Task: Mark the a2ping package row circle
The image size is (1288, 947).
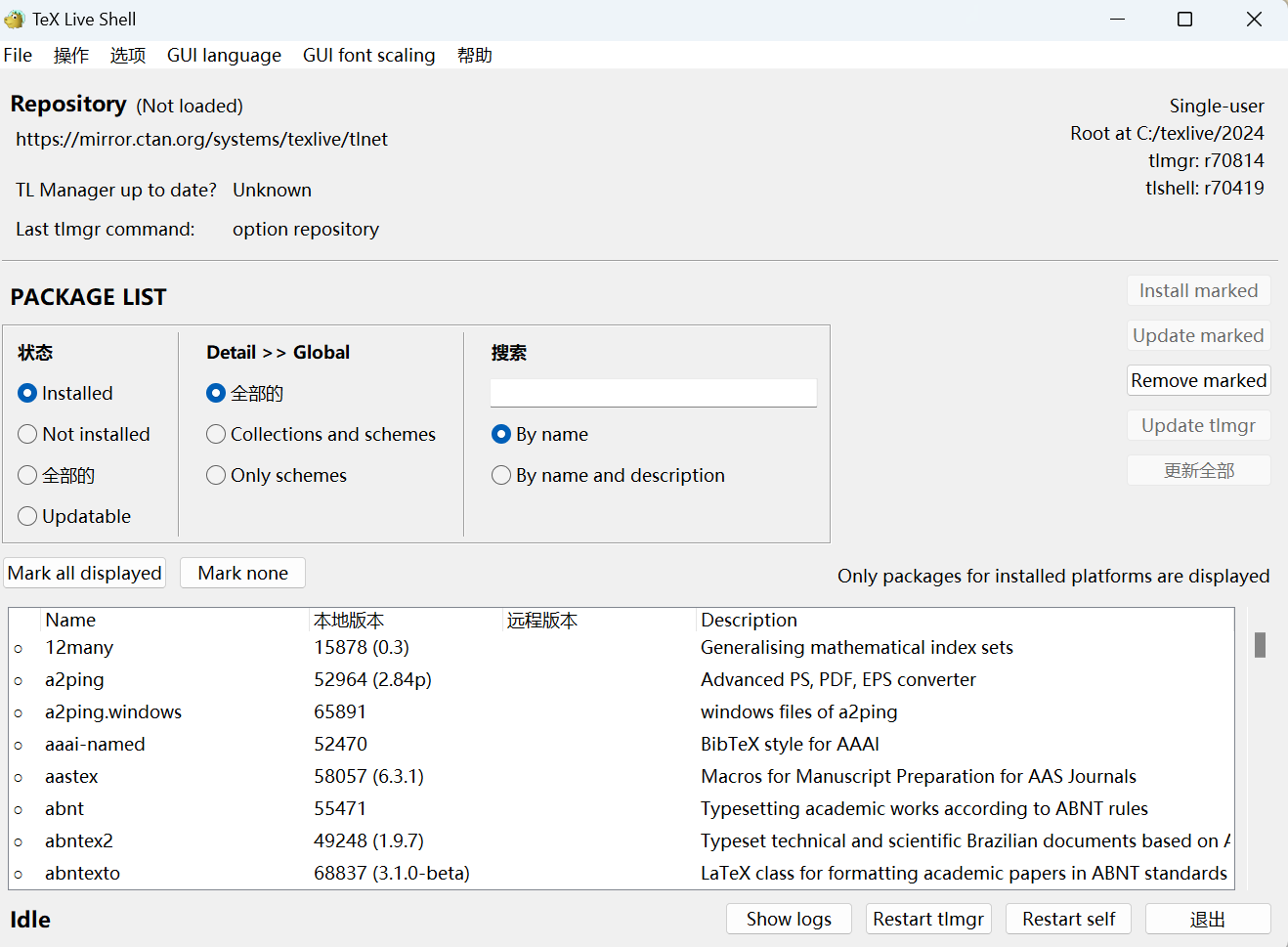Action: (19, 680)
